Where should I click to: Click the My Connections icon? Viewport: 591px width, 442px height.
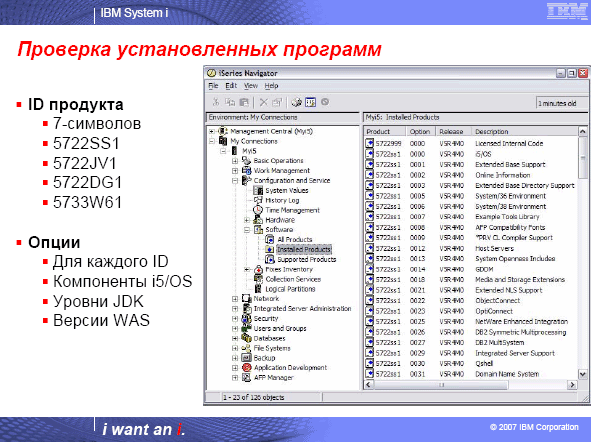223,141
